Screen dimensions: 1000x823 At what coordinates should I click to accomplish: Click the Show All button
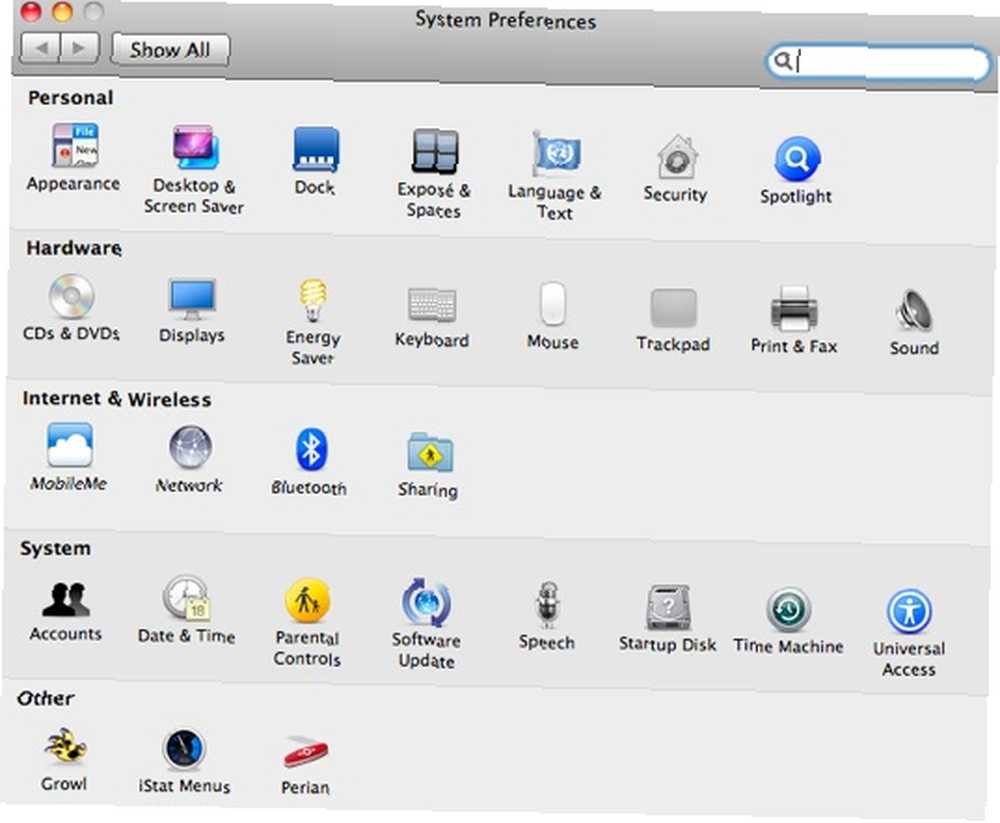click(x=170, y=50)
